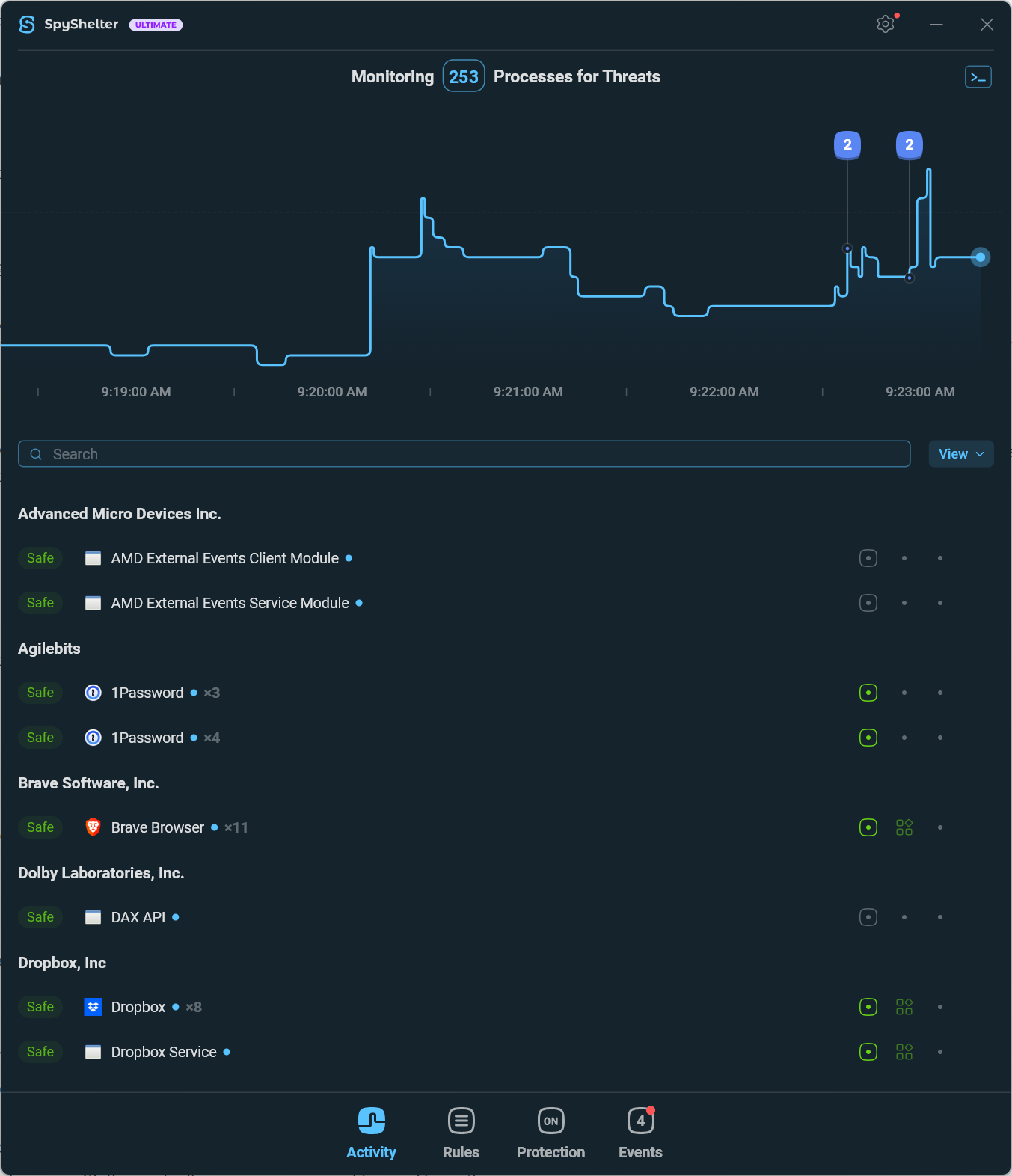Click the SpyShelter logo icon
This screenshot has height=1176, width=1012.
pos(27,25)
